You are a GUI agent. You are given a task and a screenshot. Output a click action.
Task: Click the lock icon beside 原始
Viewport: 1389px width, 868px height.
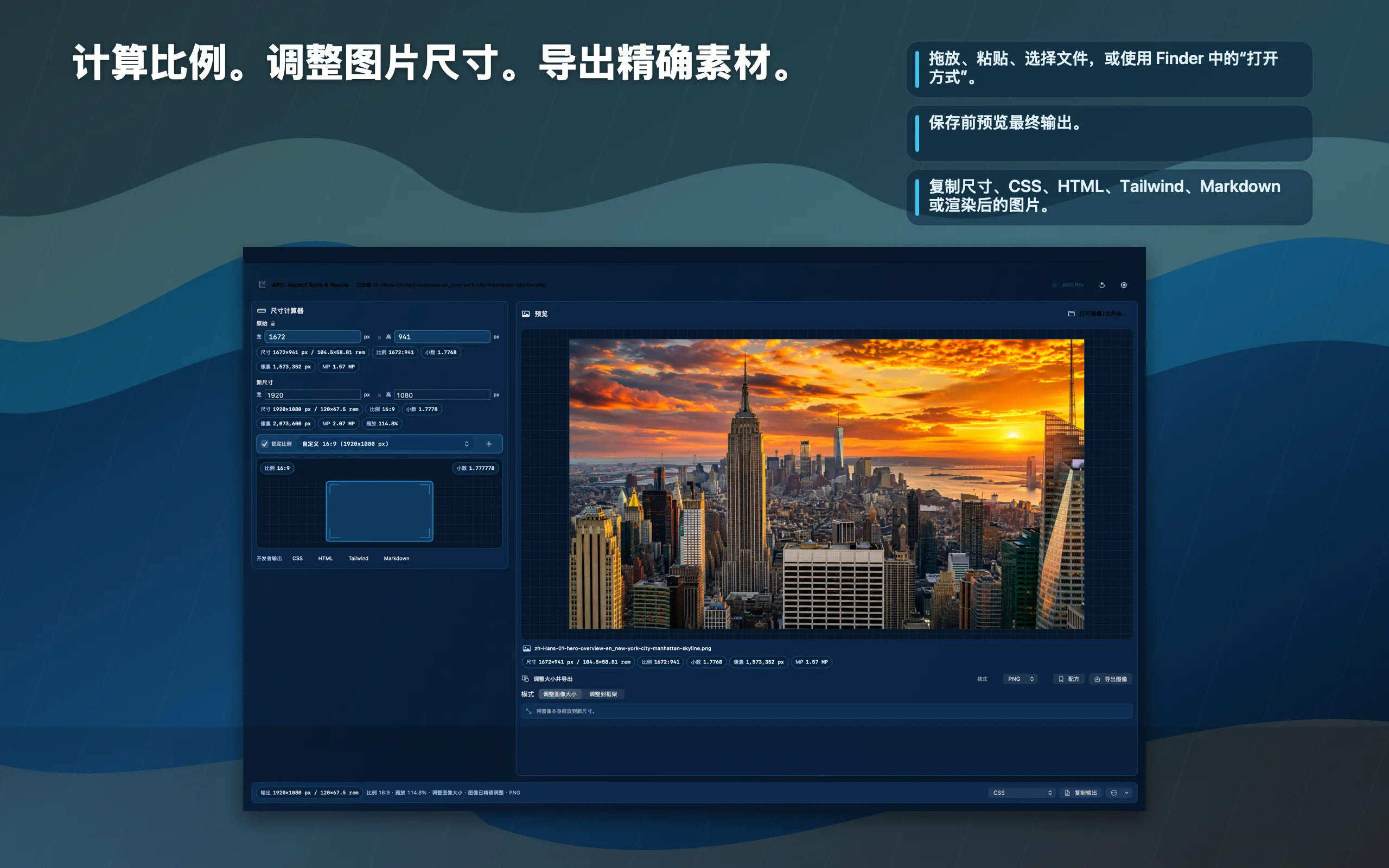point(272,324)
